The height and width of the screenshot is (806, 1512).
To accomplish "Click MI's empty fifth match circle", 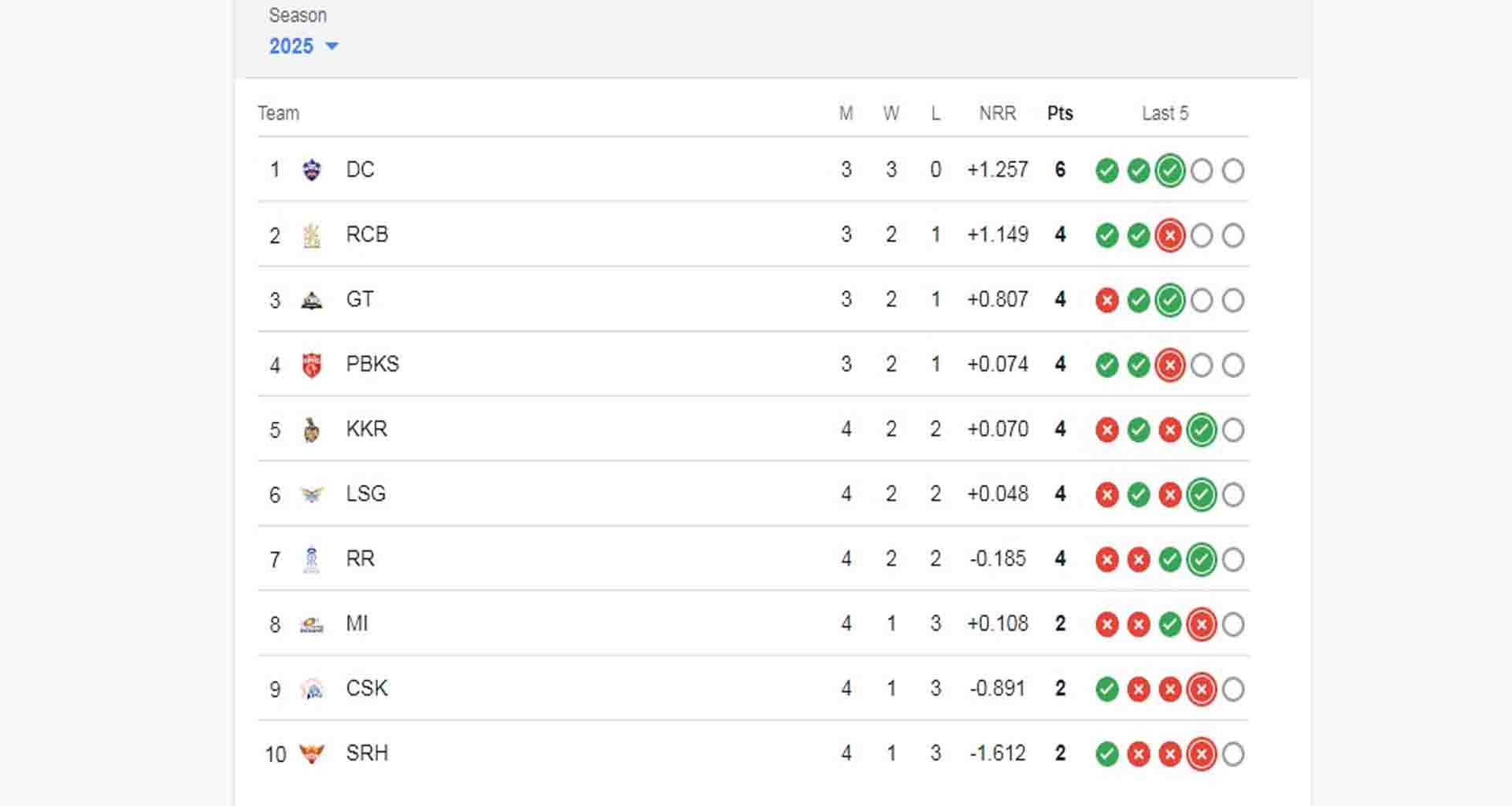I will [x=1233, y=624].
